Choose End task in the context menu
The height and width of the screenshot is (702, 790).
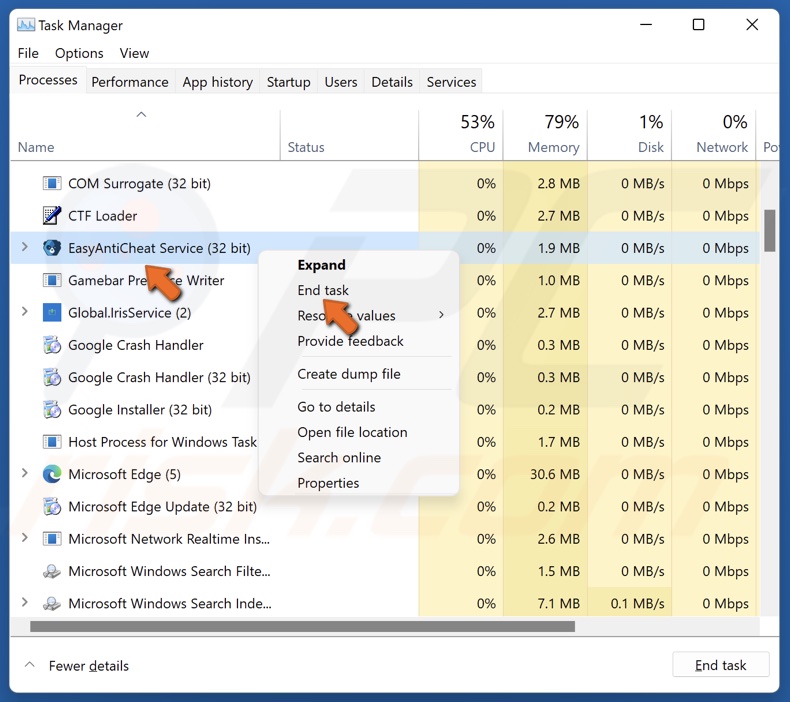coord(323,290)
